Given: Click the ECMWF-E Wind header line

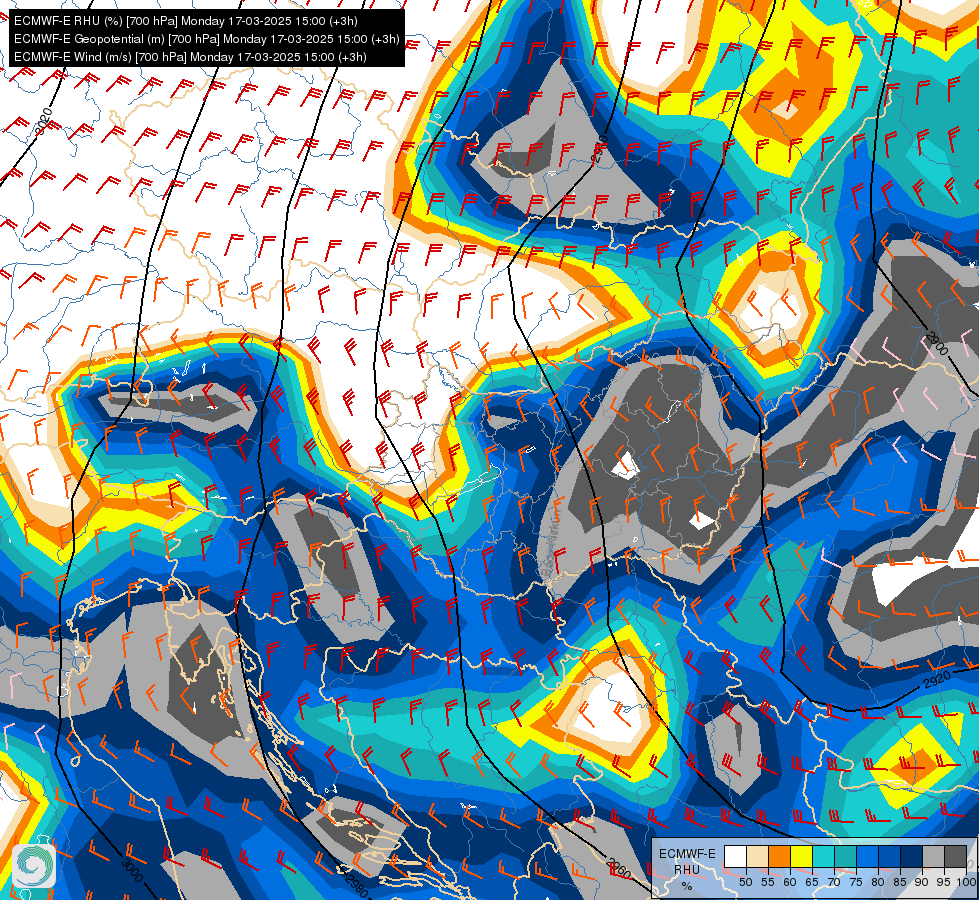Looking at the screenshot, I should [x=190, y=57].
